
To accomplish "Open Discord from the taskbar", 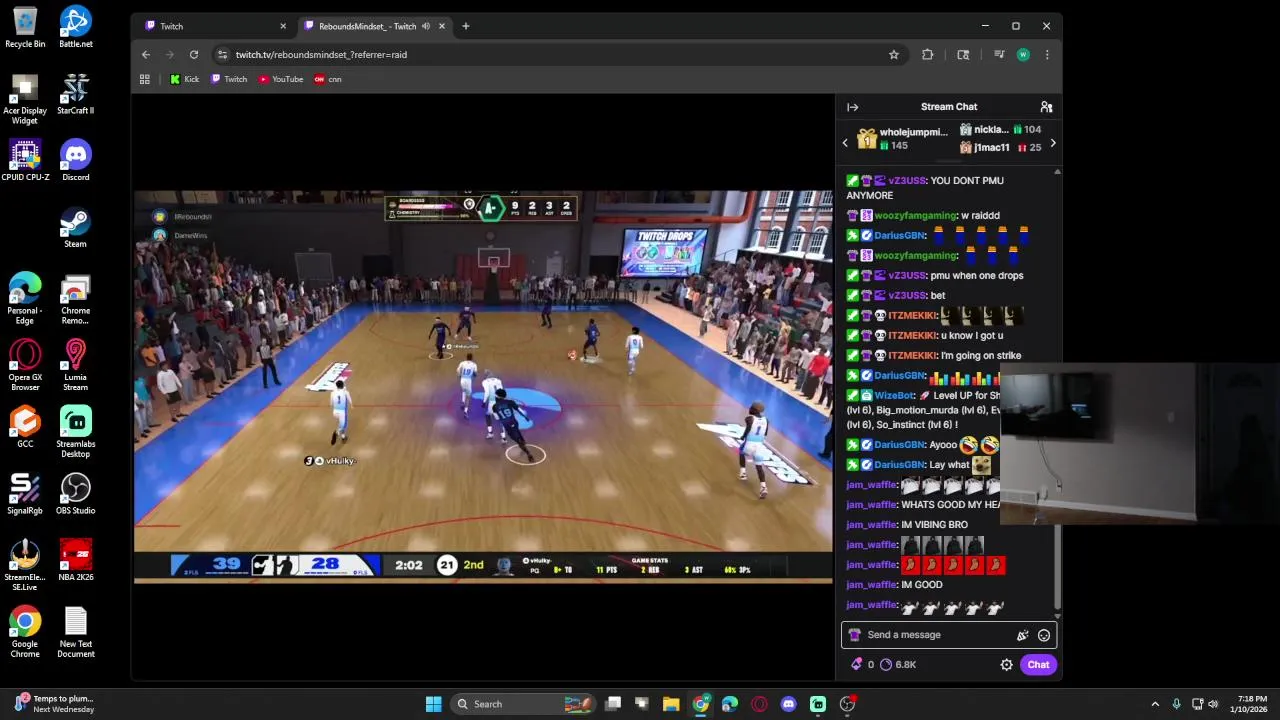I will pos(788,704).
